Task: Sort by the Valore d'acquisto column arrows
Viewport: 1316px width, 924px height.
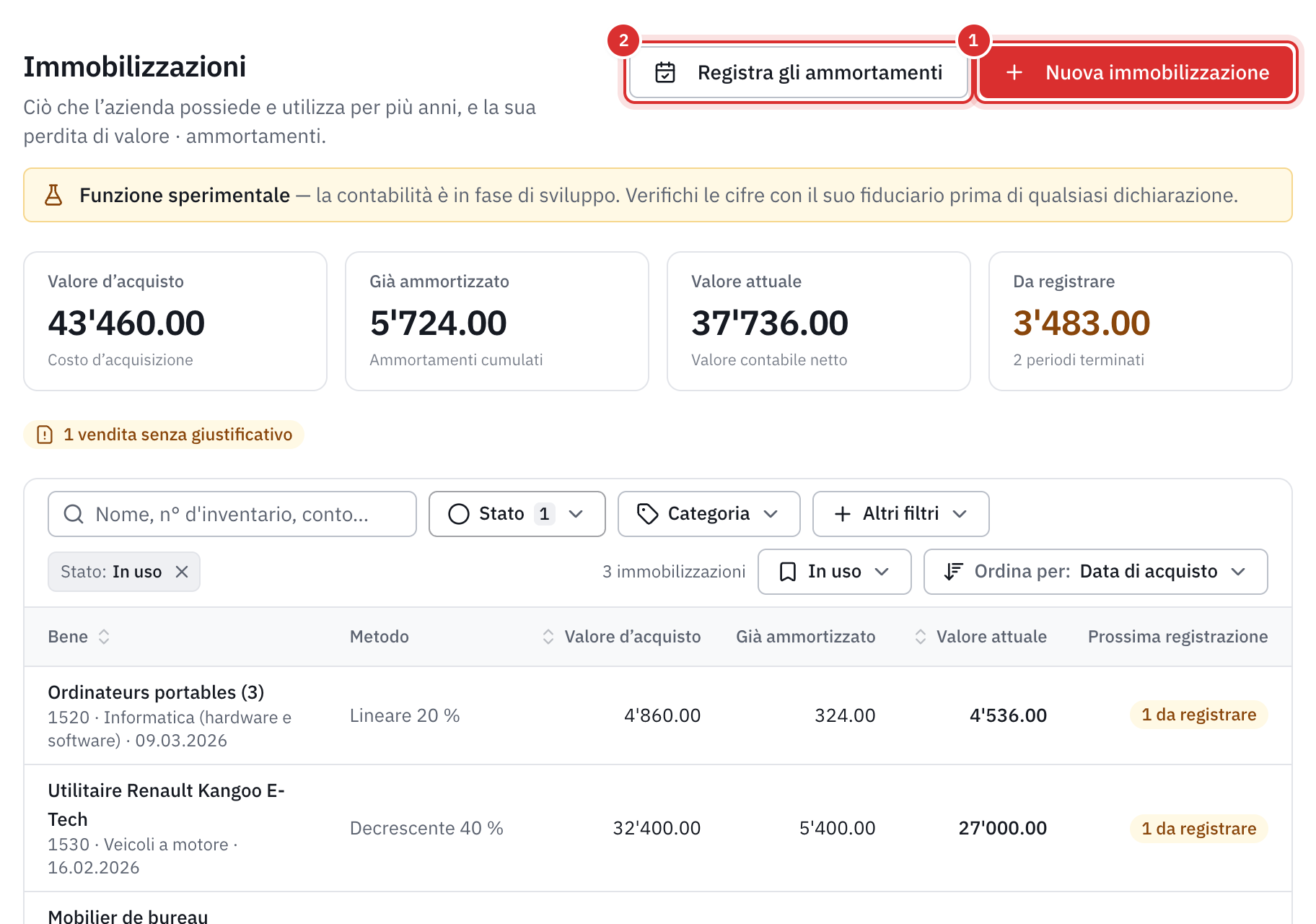Action: pyautogui.click(x=548, y=637)
